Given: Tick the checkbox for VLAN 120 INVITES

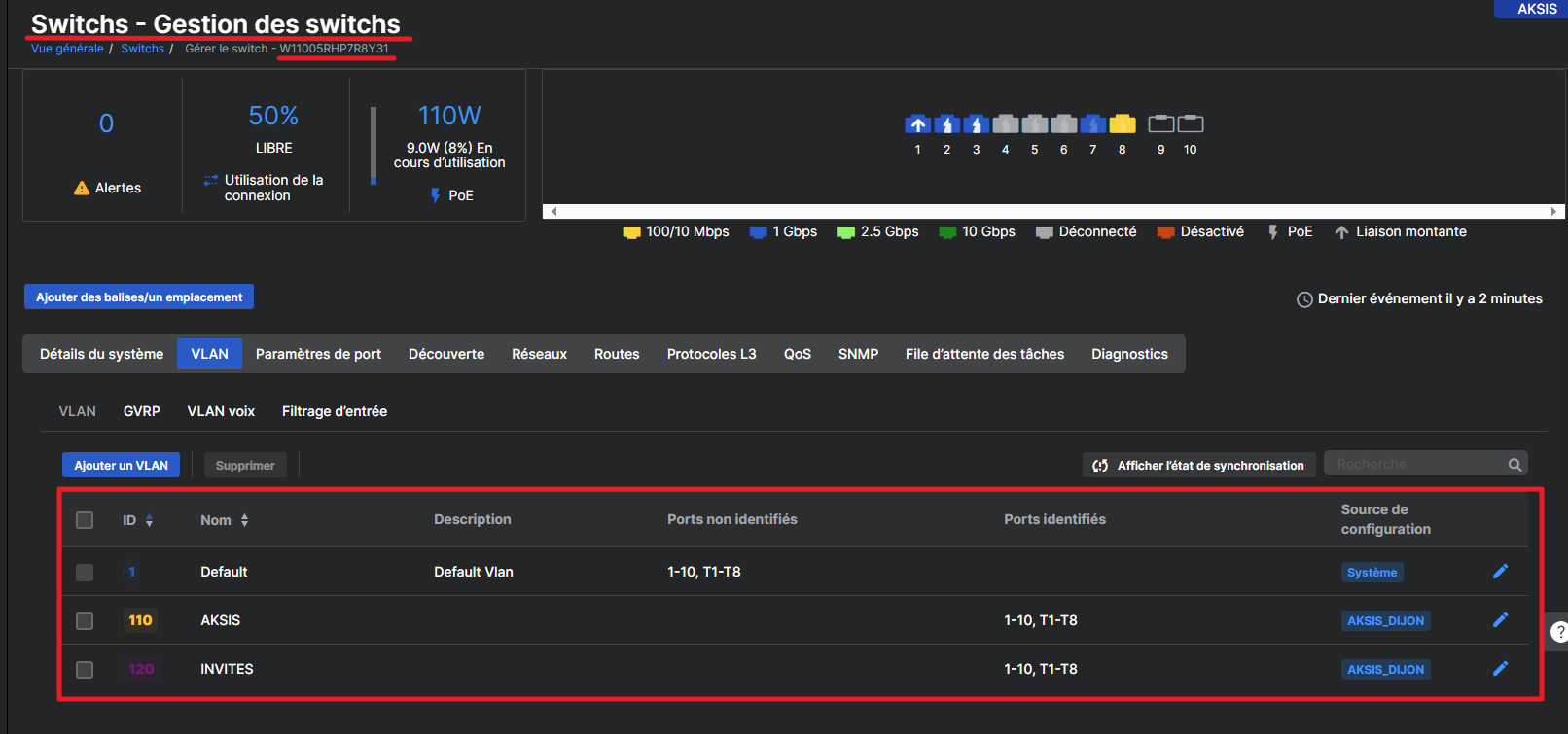Looking at the screenshot, I should pyautogui.click(x=85, y=669).
